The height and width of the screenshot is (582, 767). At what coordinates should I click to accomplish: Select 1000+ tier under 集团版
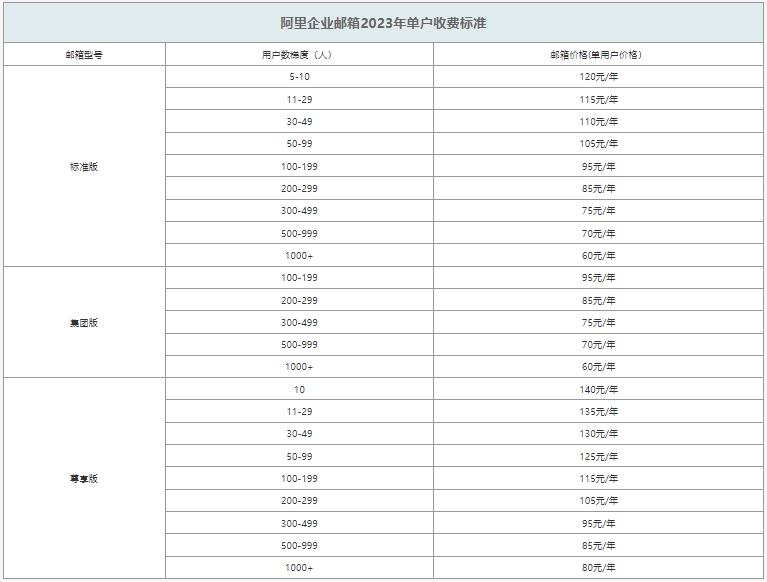299,367
